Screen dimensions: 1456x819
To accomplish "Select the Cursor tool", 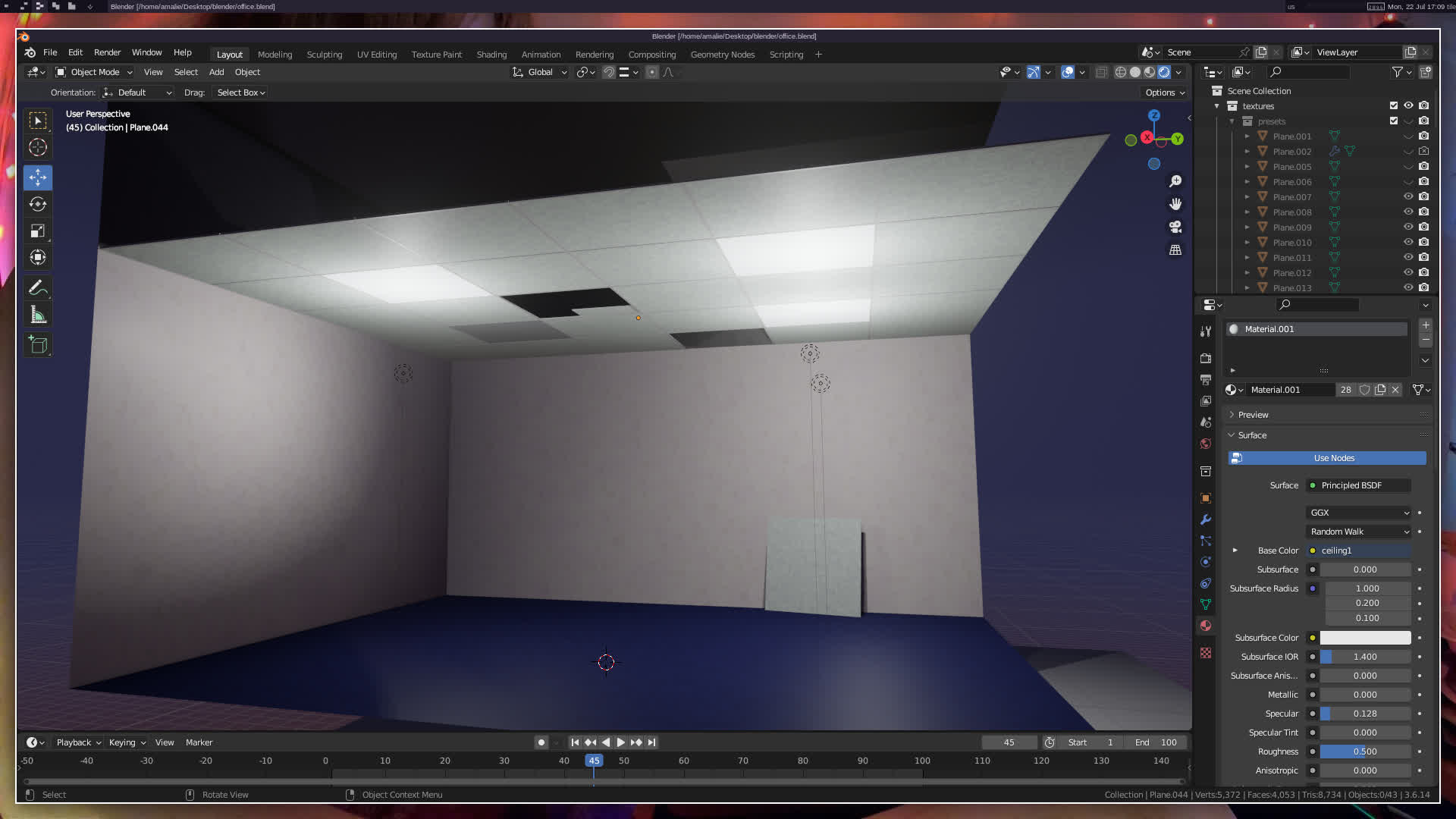I will tap(38, 147).
